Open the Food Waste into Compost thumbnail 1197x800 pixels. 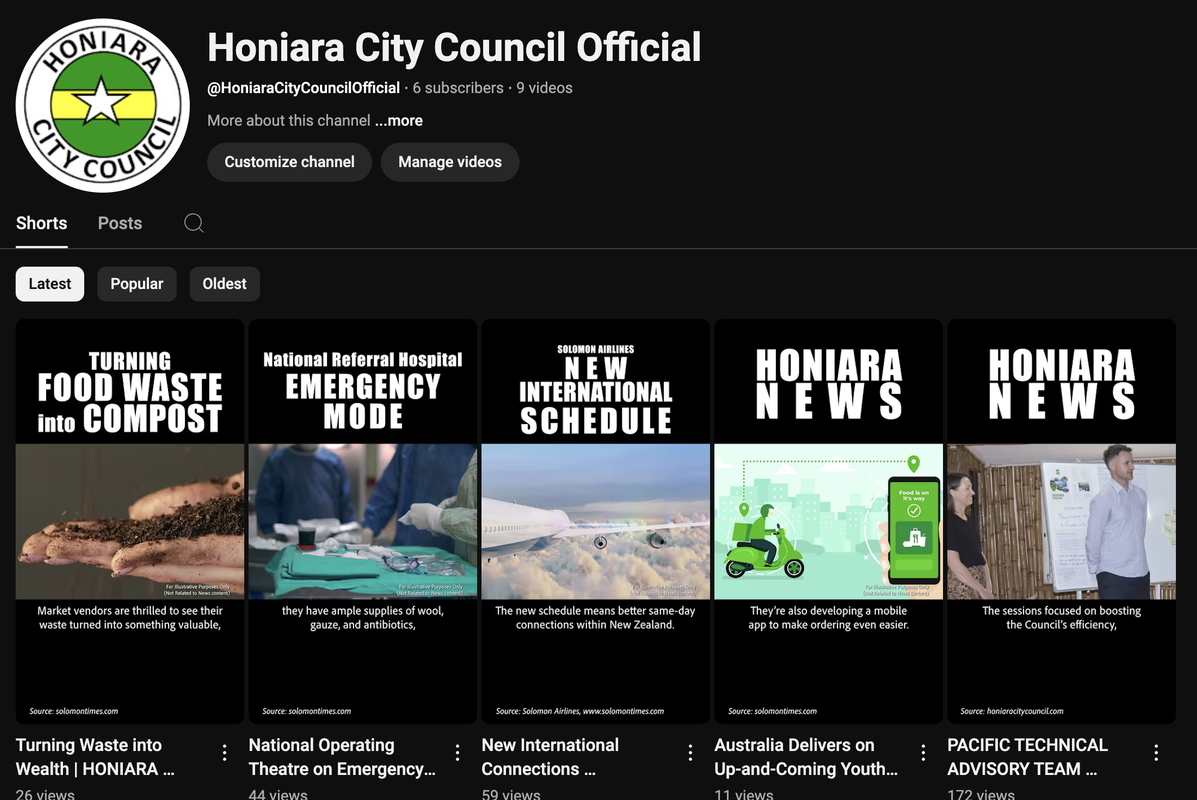point(130,521)
